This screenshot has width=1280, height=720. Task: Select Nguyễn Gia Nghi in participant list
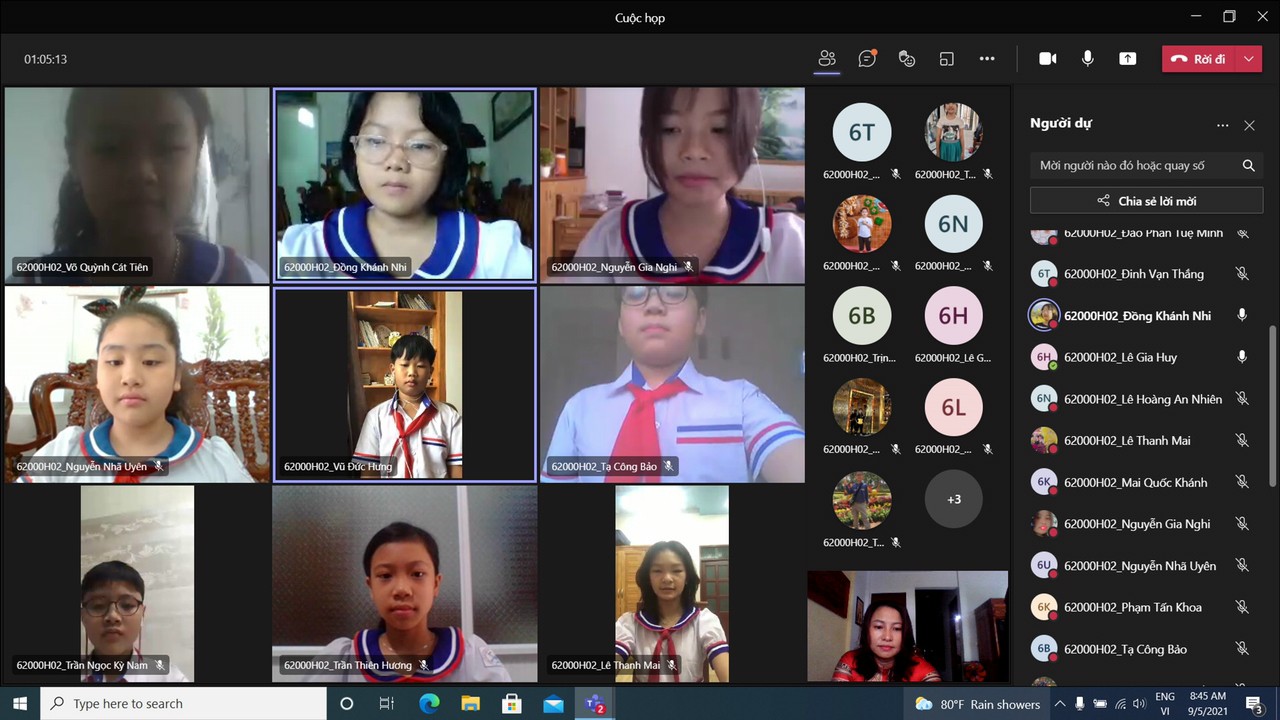tap(1137, 524)
